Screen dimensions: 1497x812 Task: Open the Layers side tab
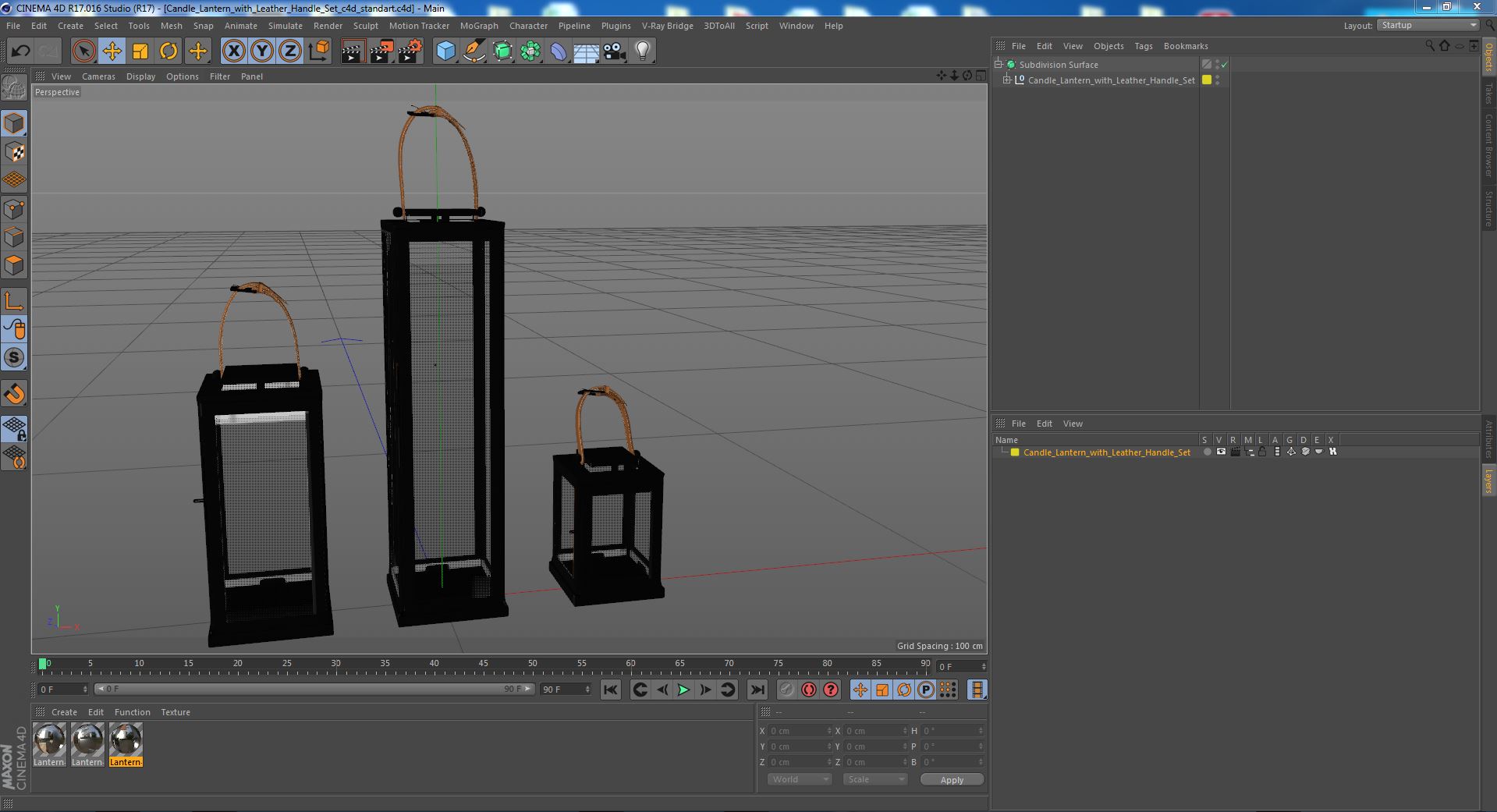pyautogui.click(x=1488, y=480)
